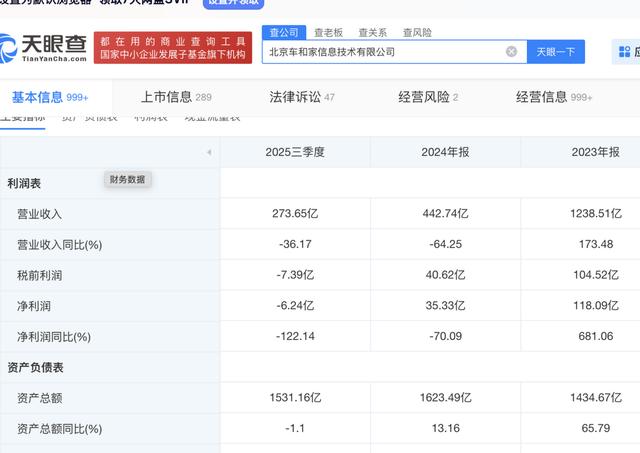Open the 上市信息 tab
Screen dimensions: 640x453
click(x=176, y=97)
